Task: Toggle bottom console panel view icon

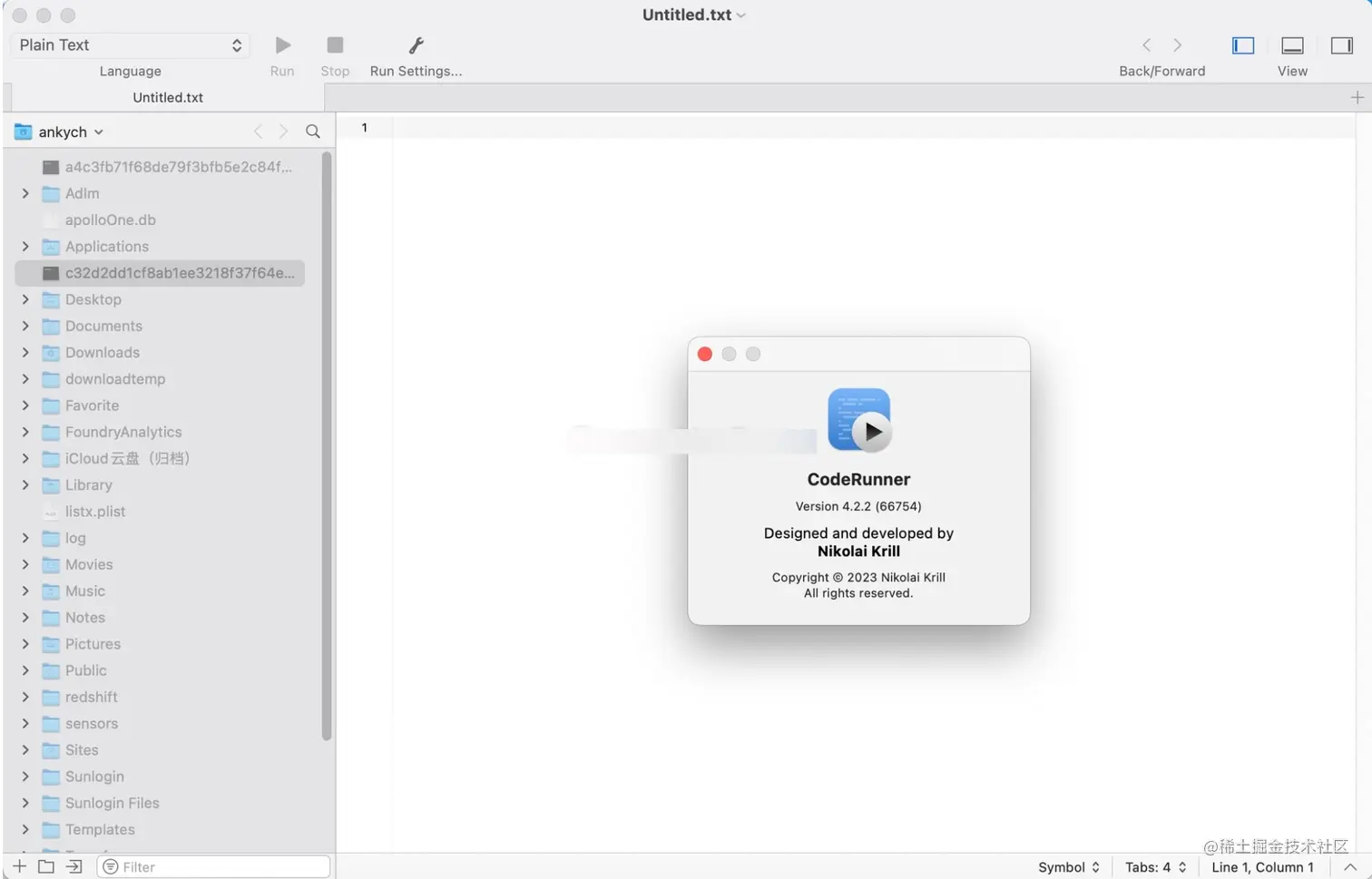Action: (x=1292, y=45)
